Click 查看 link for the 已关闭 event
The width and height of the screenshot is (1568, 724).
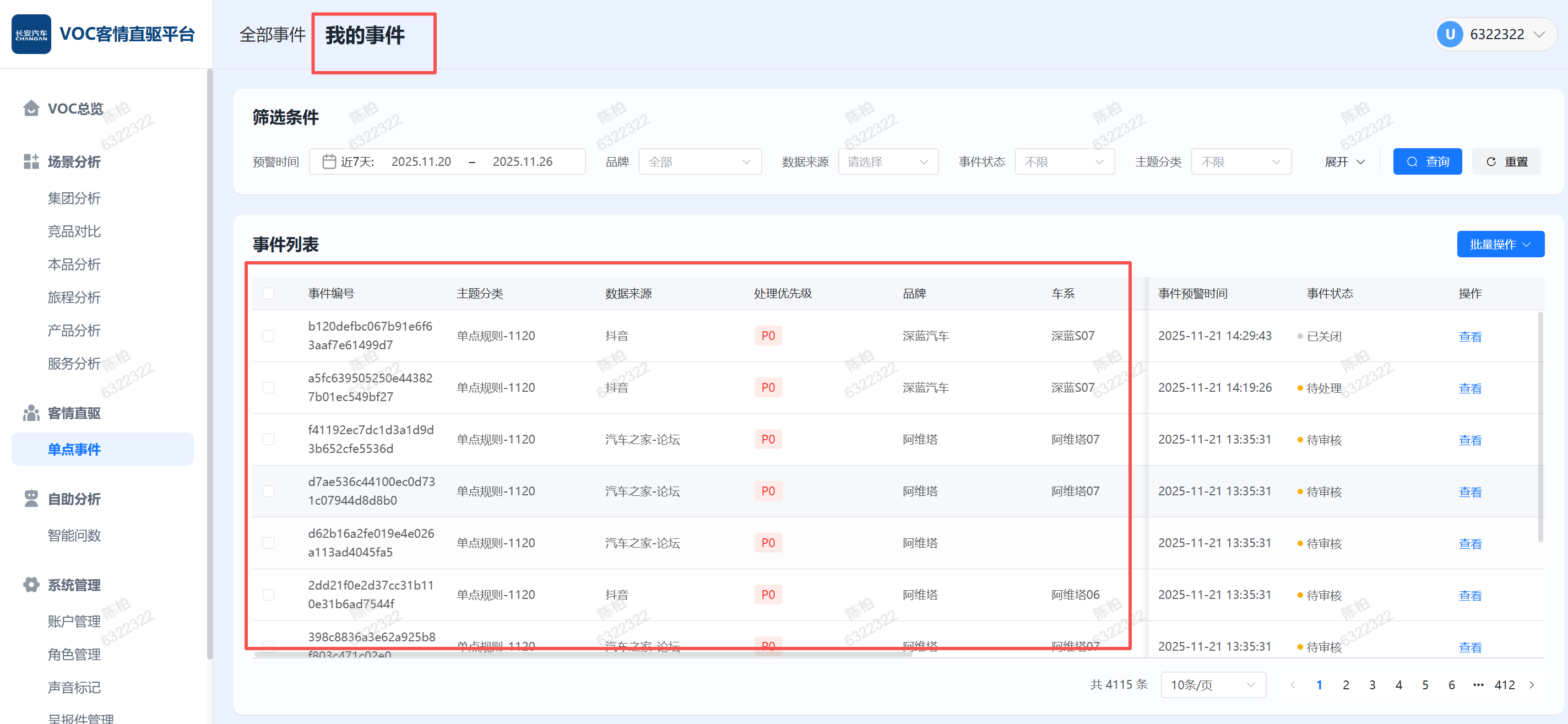1469,336
